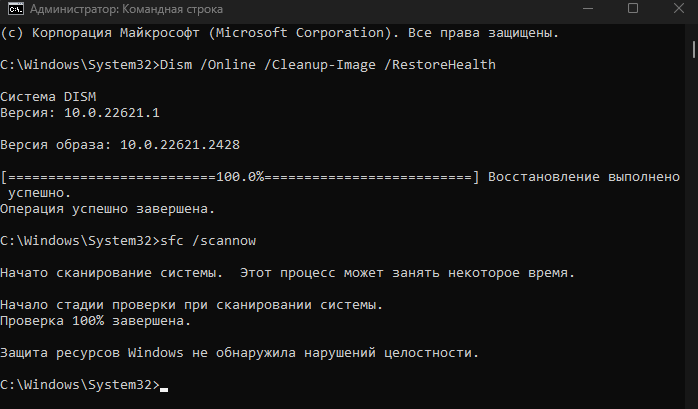Click the 'Начато сканирование системы' message
Viewport: 698px width, 409px height.
pyautogui.click(x=288, y=273)
